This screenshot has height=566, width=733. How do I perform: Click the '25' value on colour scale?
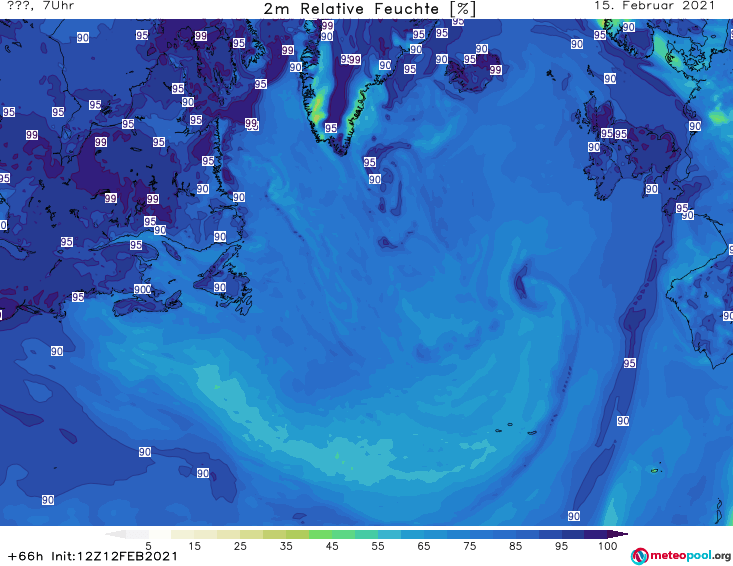point(240,546)
